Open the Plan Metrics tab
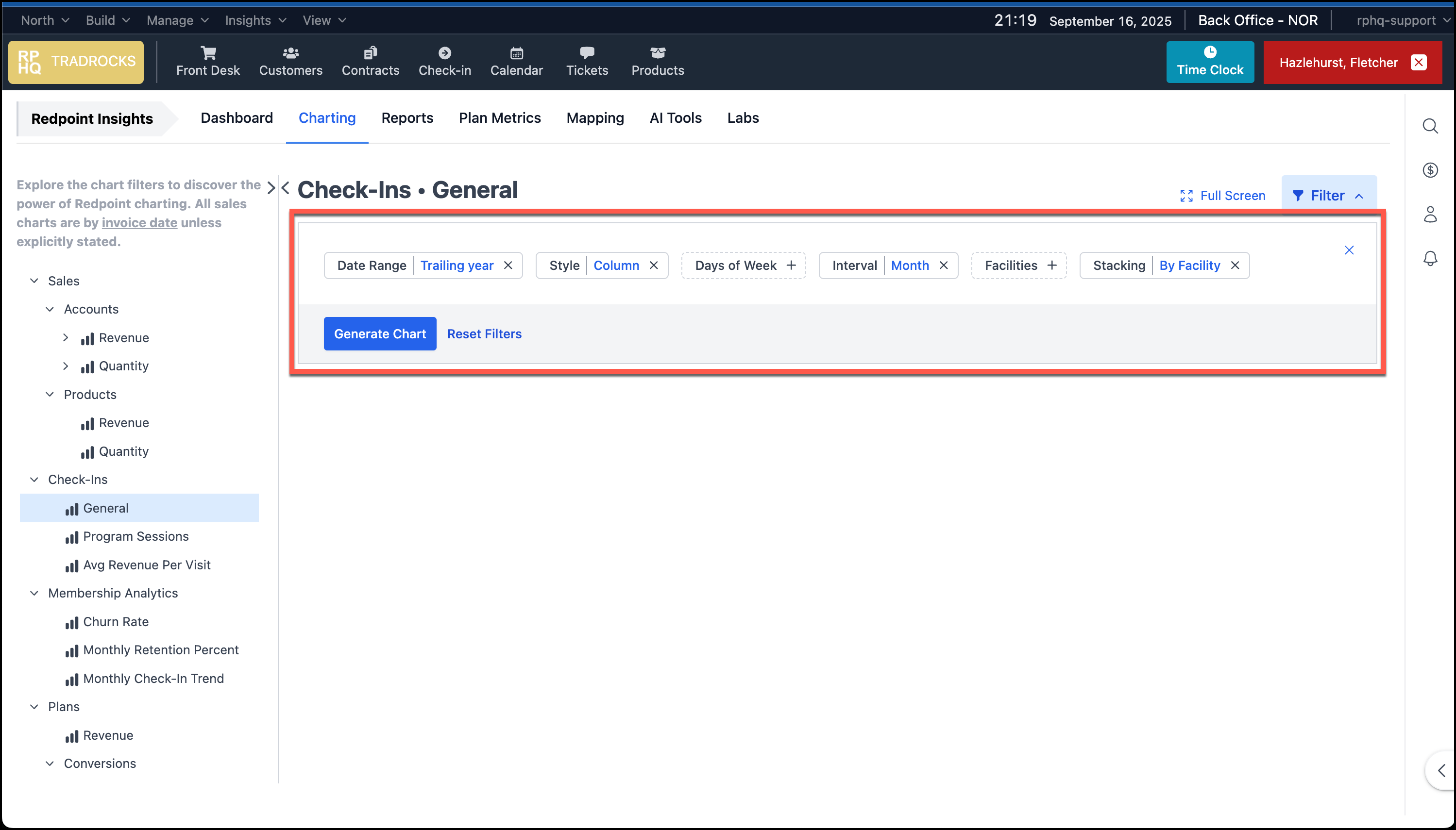The image size is (1456, 830). [499, 118]
